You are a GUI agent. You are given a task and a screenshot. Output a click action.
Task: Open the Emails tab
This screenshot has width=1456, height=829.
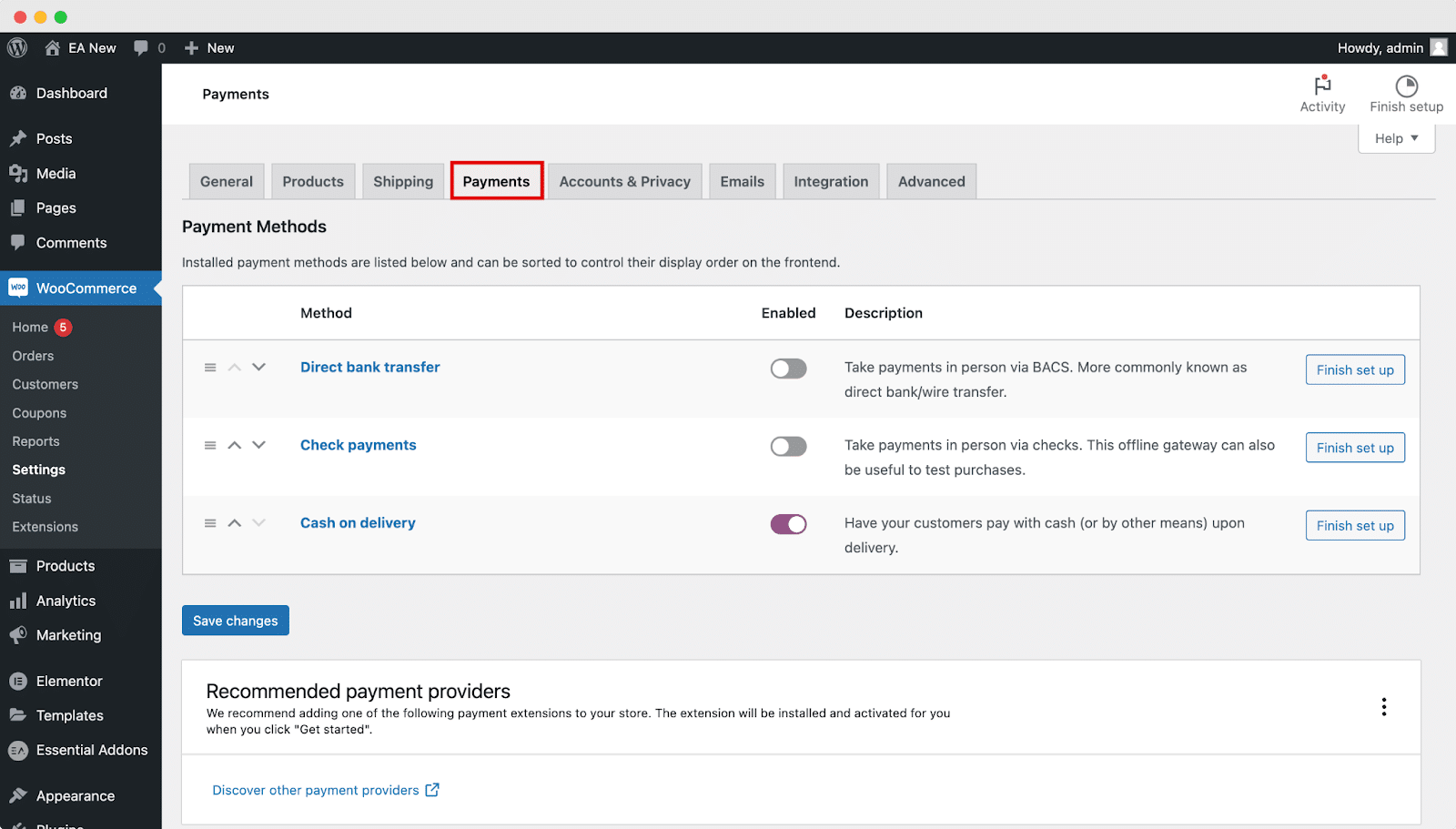click(x=743, y=181)
